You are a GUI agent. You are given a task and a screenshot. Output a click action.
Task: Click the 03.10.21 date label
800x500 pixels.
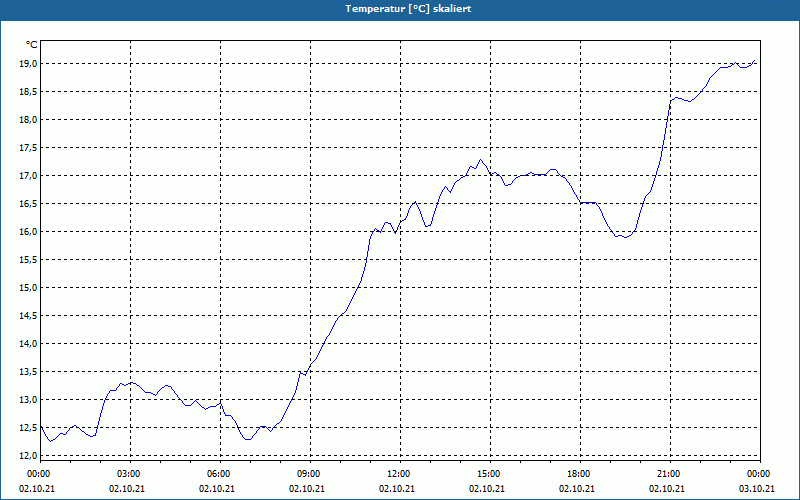(x=757, y=489)
